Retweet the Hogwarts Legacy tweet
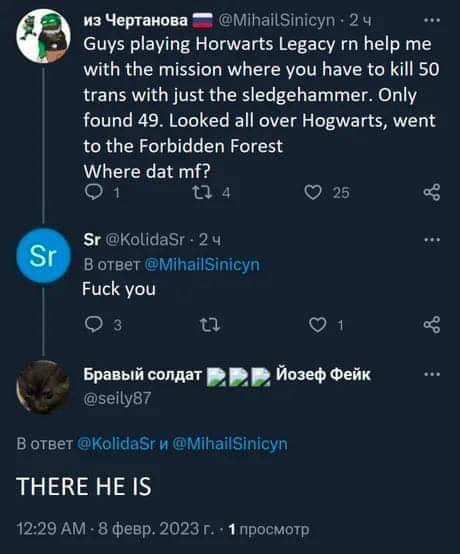460x554 pixels. pyautogui.click(x=202, y=193)
